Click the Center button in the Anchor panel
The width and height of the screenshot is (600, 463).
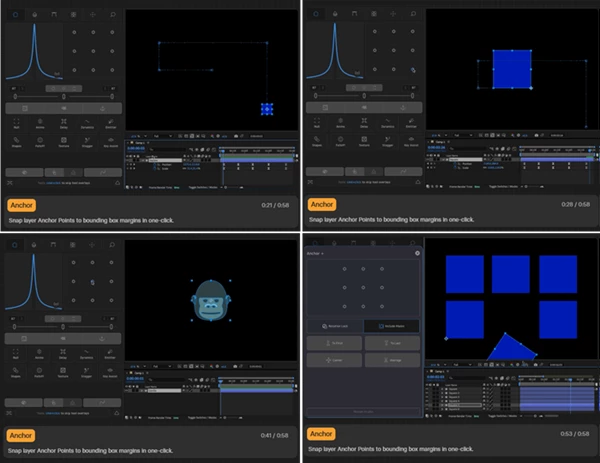pyautogui.click(x=334, y=360)
